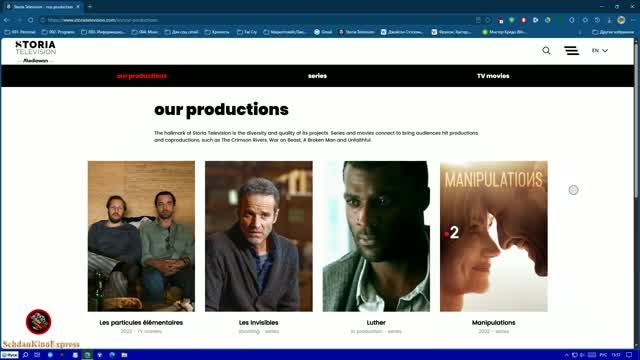Open Task View on the taskbar

click(37, 355)
